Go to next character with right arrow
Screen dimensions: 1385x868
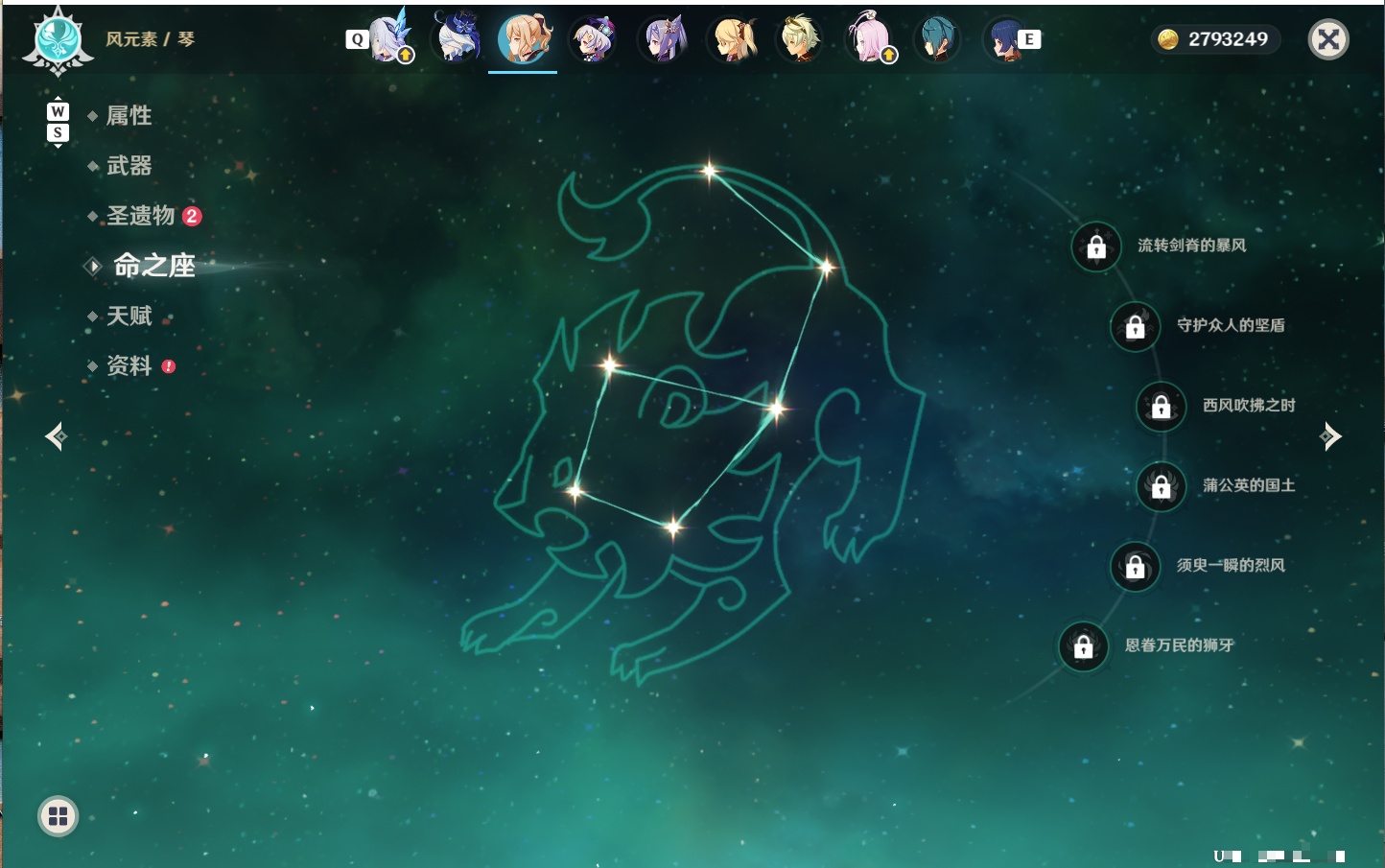click(1330, 436)
